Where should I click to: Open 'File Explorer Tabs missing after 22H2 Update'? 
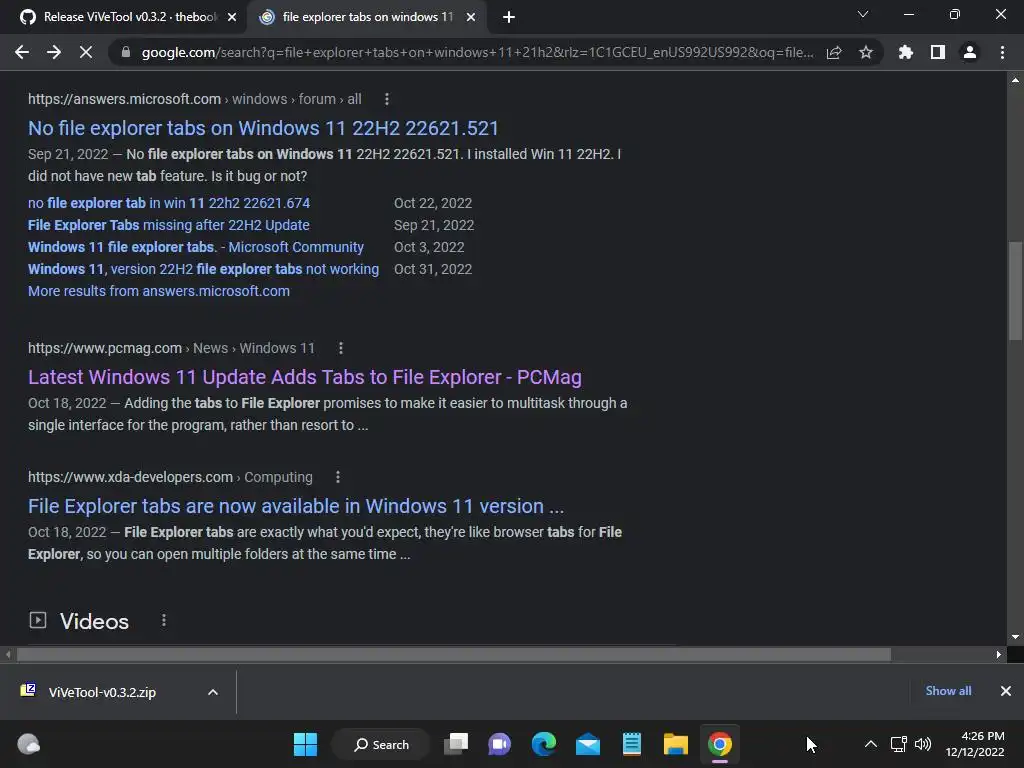168,225
